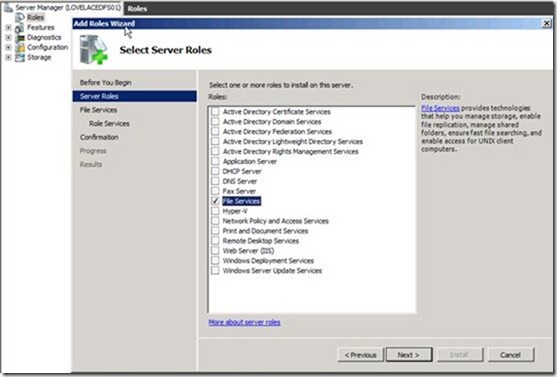Select Server Manager (LOVELACEDFS01) root label
The width and height of the screenshot is (557, 377).
pyautogui.click(x=68, y=7)
